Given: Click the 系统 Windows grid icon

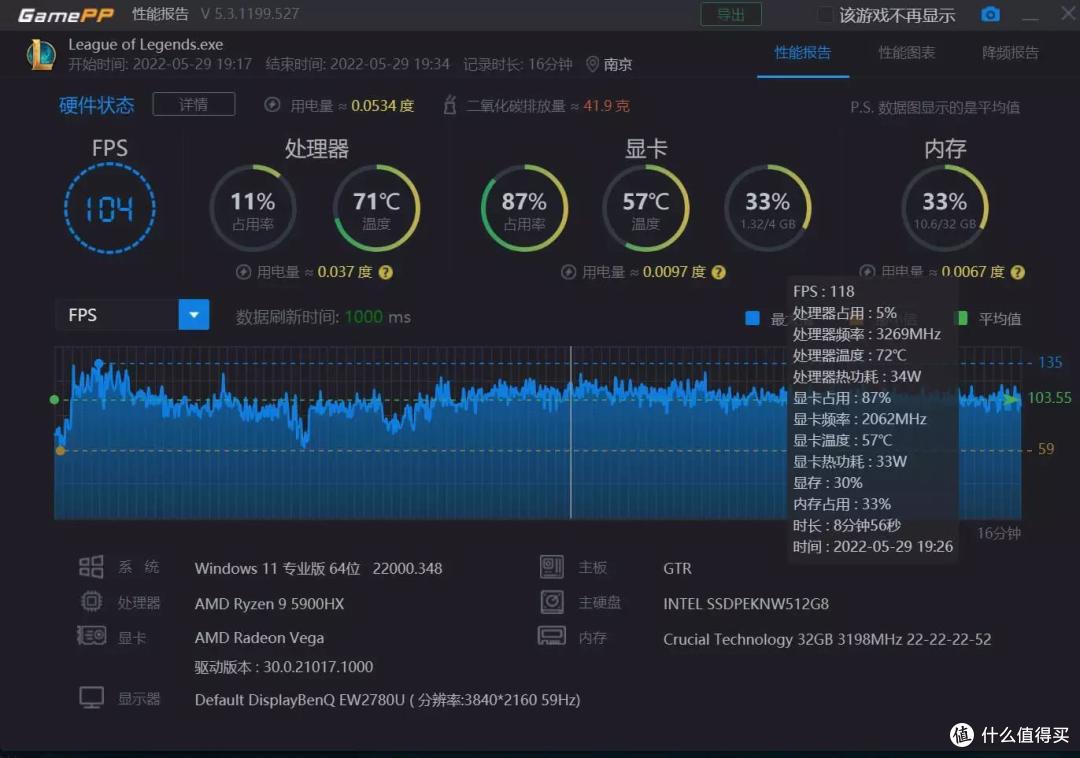Looking at the screenshot, I should (x=91, y=567).
